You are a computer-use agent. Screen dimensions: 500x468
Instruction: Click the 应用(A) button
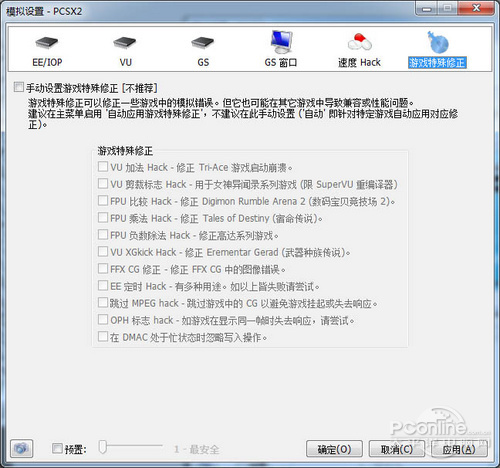click(459, 449)
